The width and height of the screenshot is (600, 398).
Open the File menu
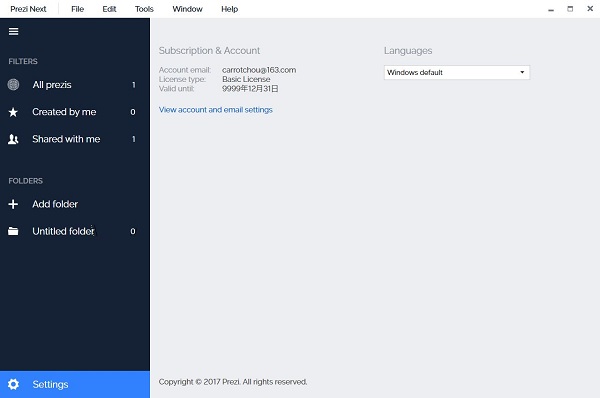[x=77, y=9]
